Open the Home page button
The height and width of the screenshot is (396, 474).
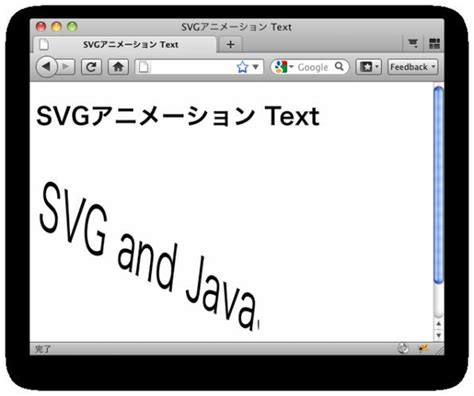tap(118, 67)
